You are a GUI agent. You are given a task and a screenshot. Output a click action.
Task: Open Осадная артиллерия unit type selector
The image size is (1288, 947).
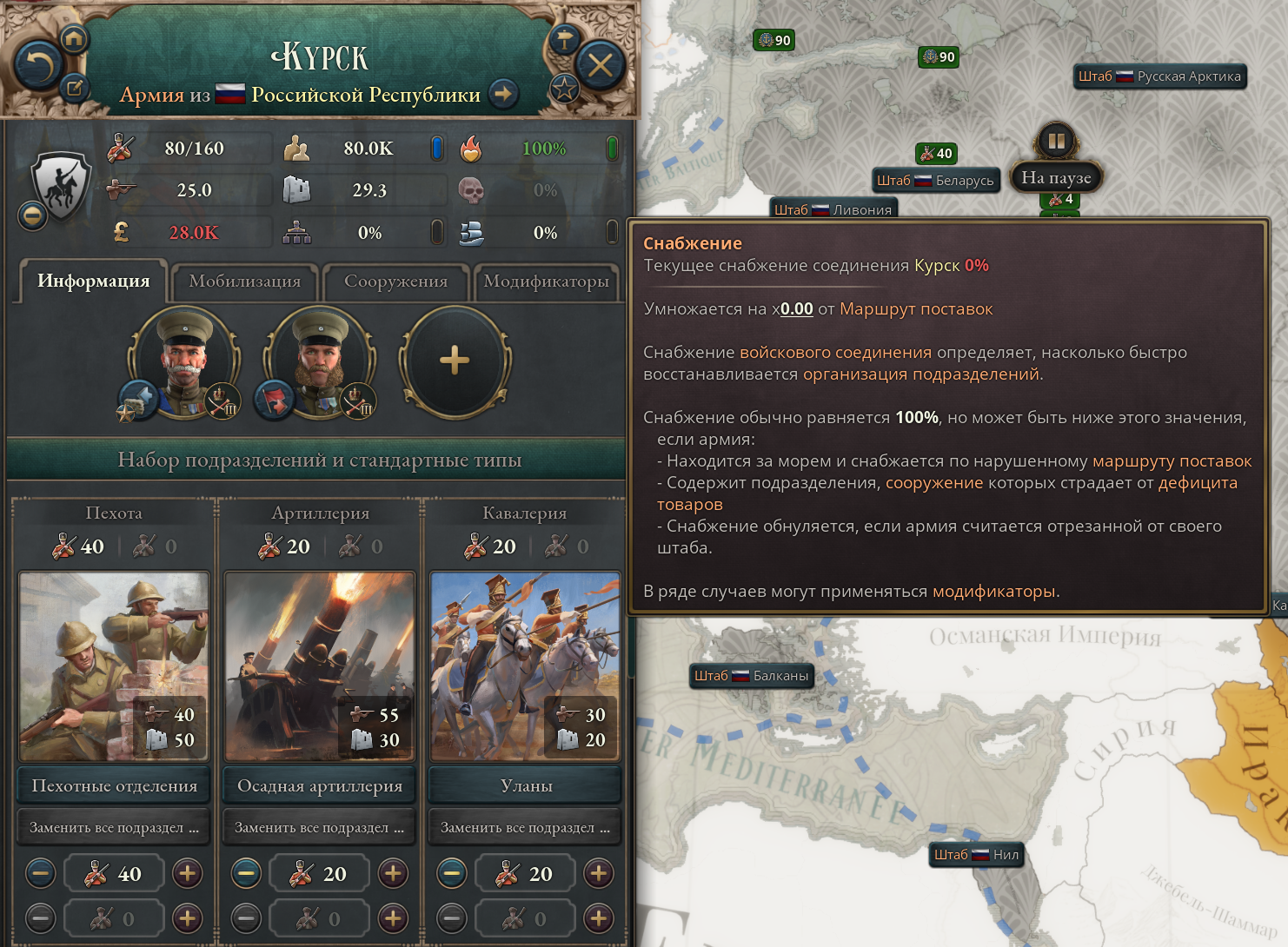(320, 785)
